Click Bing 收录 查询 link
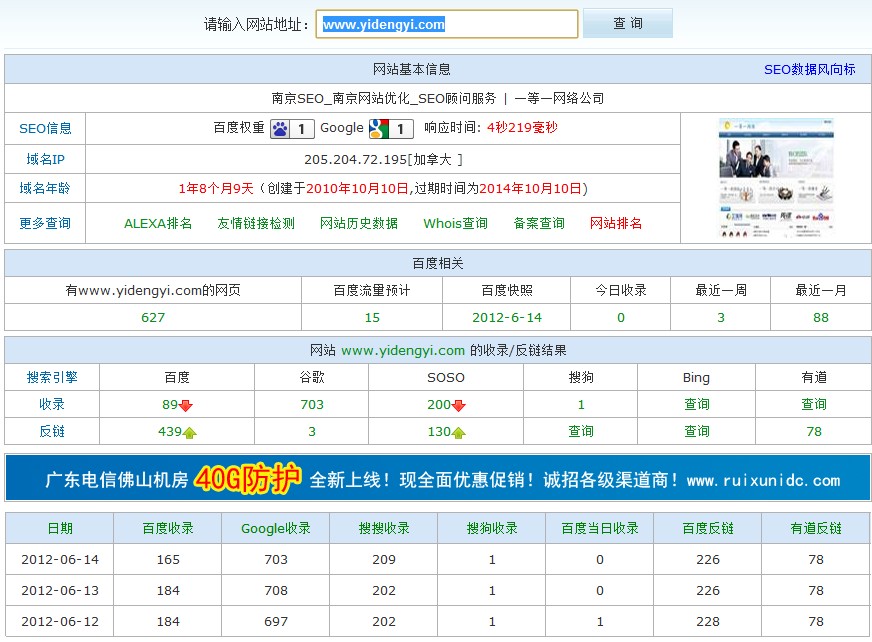 click(697, 405)
